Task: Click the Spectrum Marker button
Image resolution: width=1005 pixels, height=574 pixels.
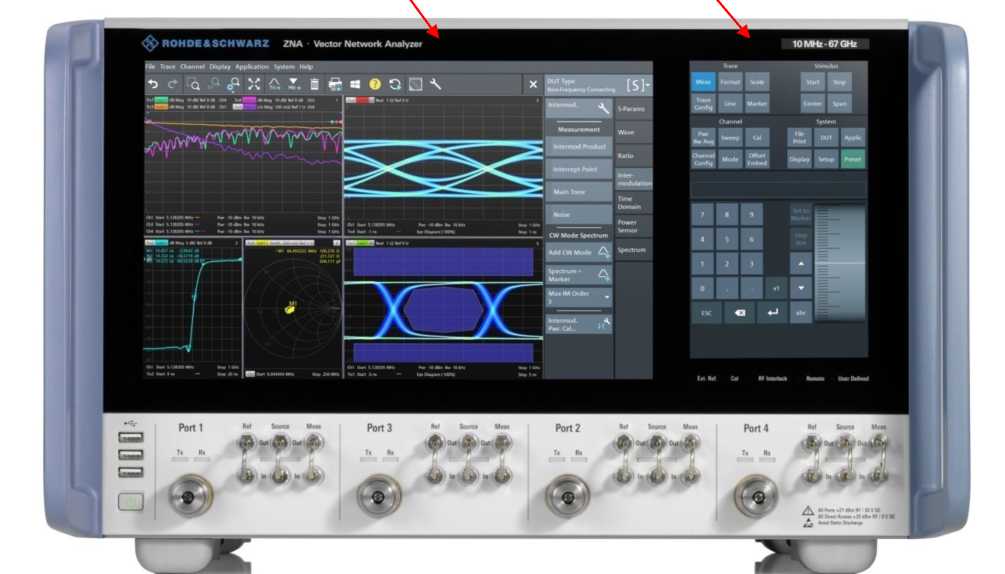Action: (x=578, y=275)
